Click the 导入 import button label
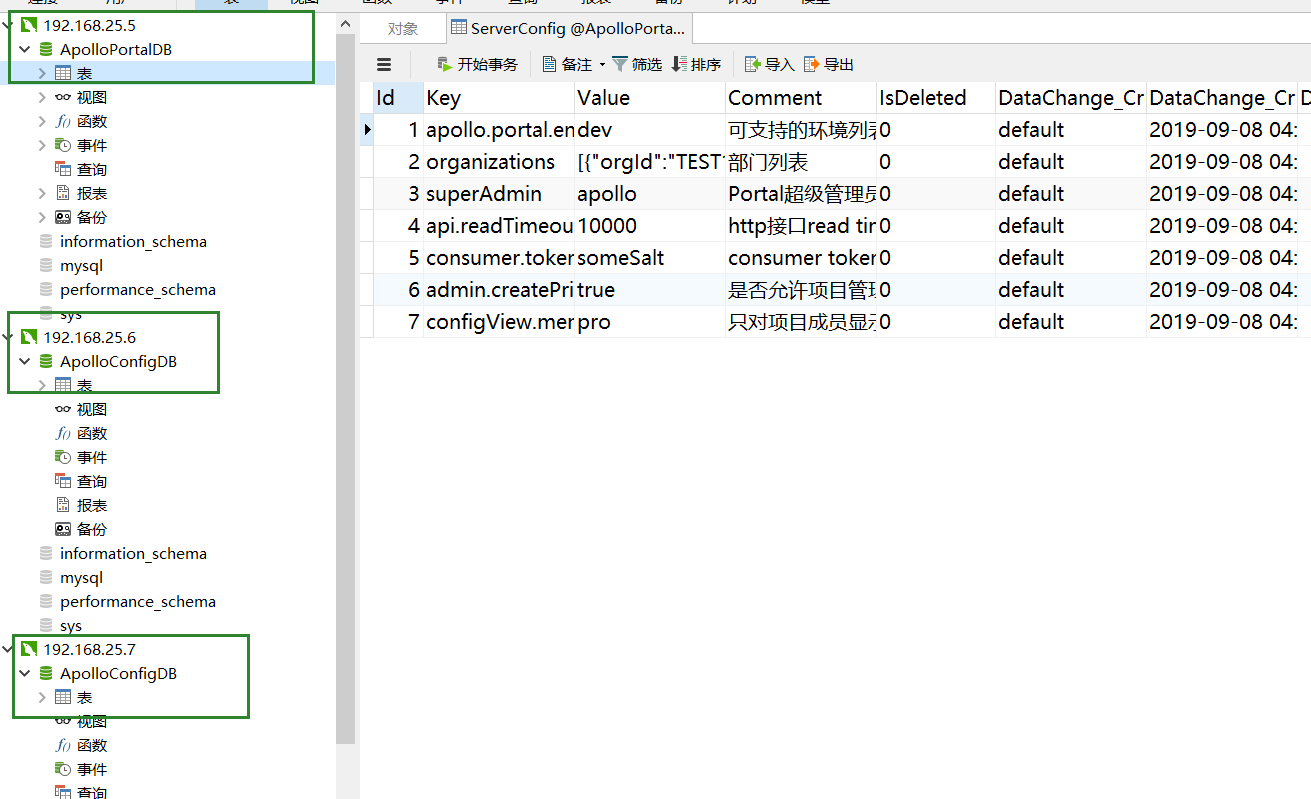Viewport: 1311px width, 799px height. 780,64
